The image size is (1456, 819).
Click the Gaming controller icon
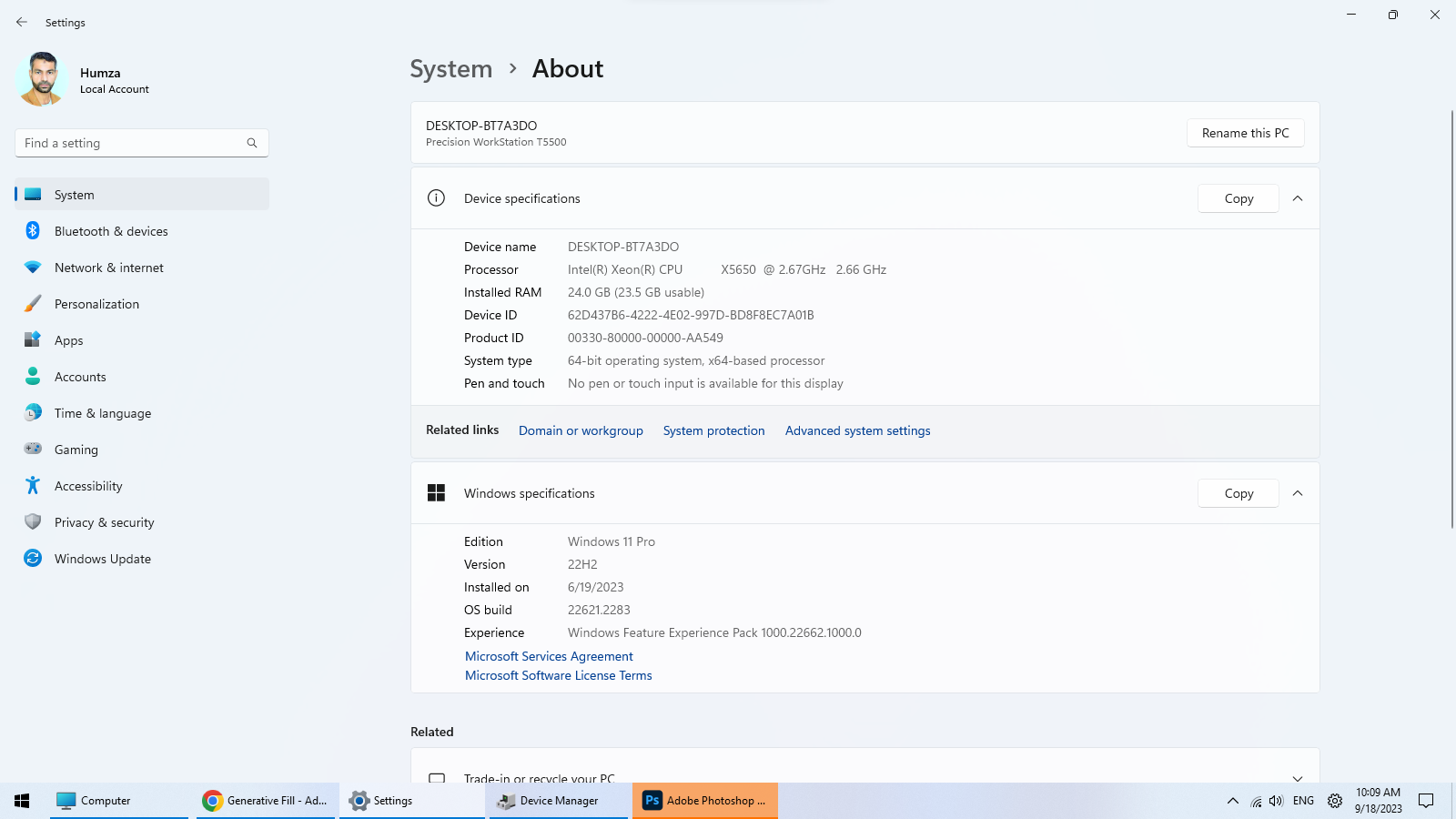coord(33,449)
